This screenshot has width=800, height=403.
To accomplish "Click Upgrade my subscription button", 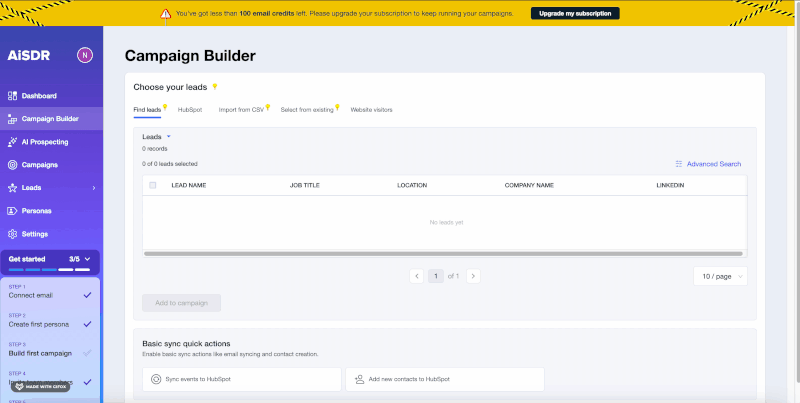I will click(x=575, y=13).
